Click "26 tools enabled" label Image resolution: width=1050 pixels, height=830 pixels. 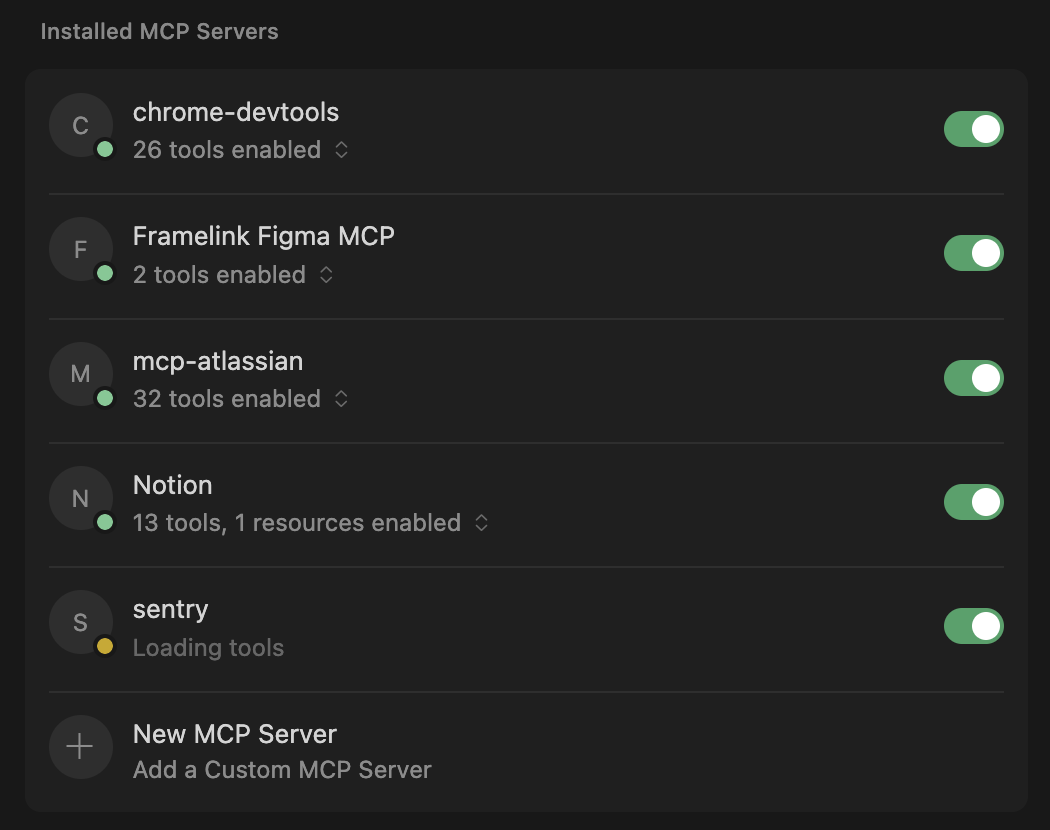click(227, 150)
